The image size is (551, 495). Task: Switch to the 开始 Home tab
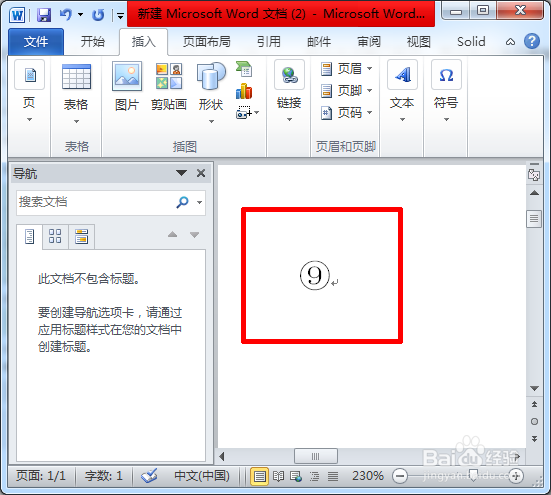[93, 41]
